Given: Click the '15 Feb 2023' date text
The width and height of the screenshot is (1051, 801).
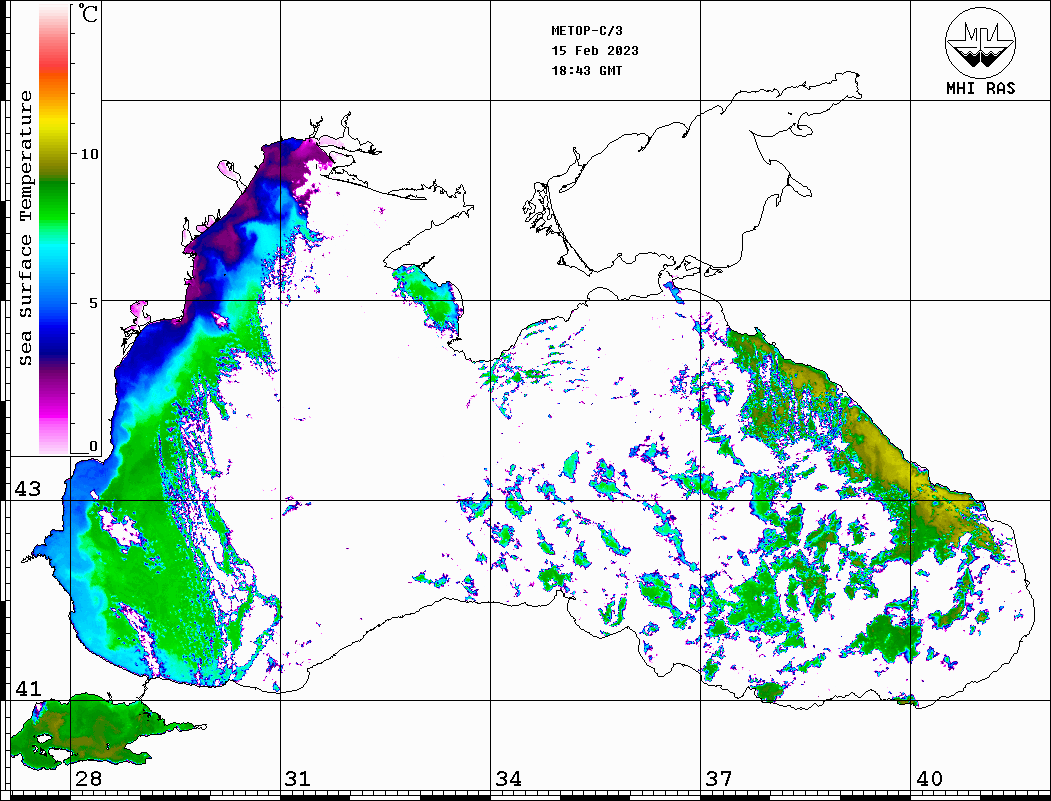Looking at the screenshot, I should tap(595, 51).
